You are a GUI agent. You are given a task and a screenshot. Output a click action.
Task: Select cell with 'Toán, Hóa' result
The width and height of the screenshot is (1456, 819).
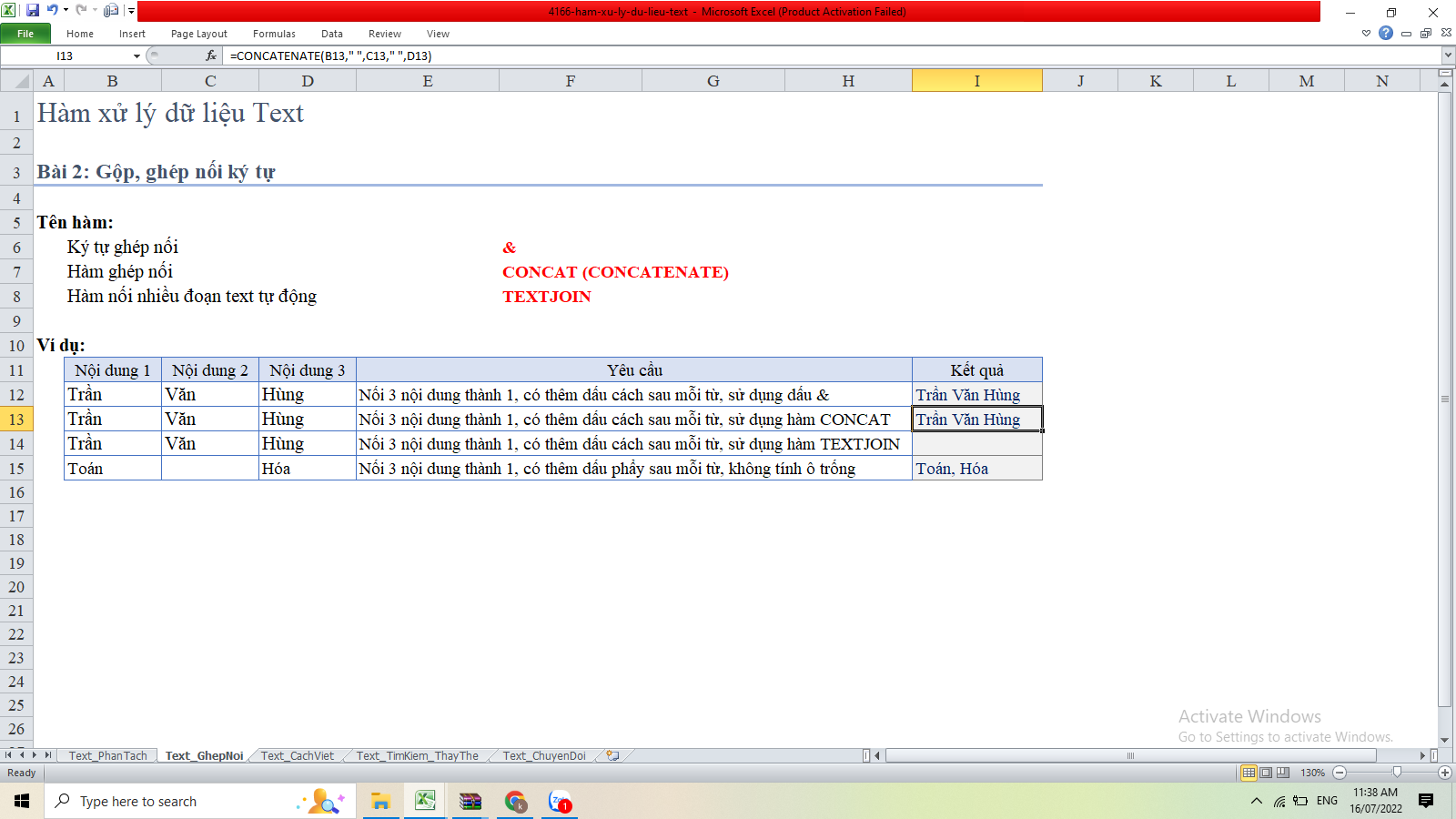[977, 469]
